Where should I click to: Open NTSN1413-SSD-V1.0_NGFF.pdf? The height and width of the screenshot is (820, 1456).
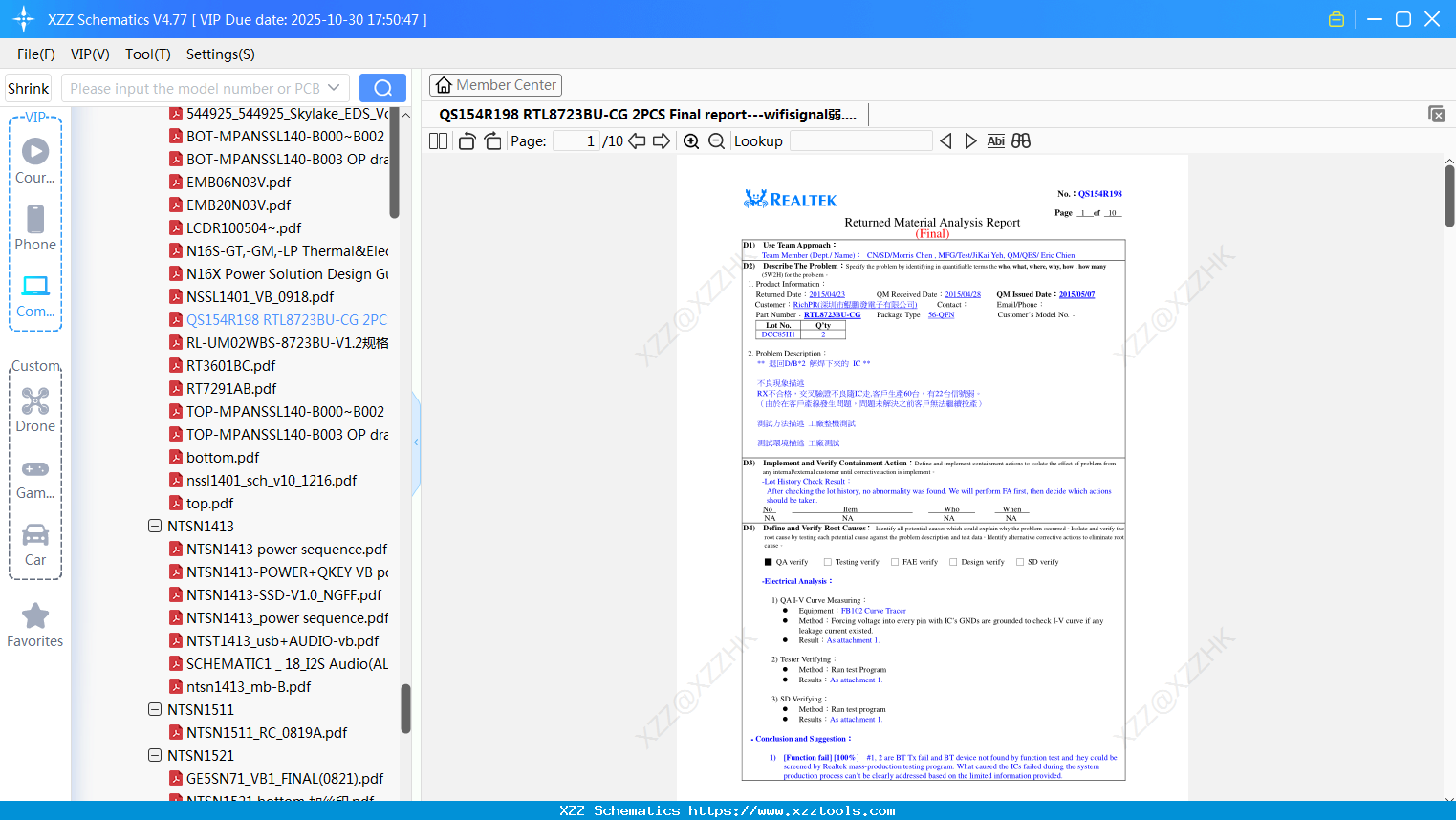[x=284, y=594]
